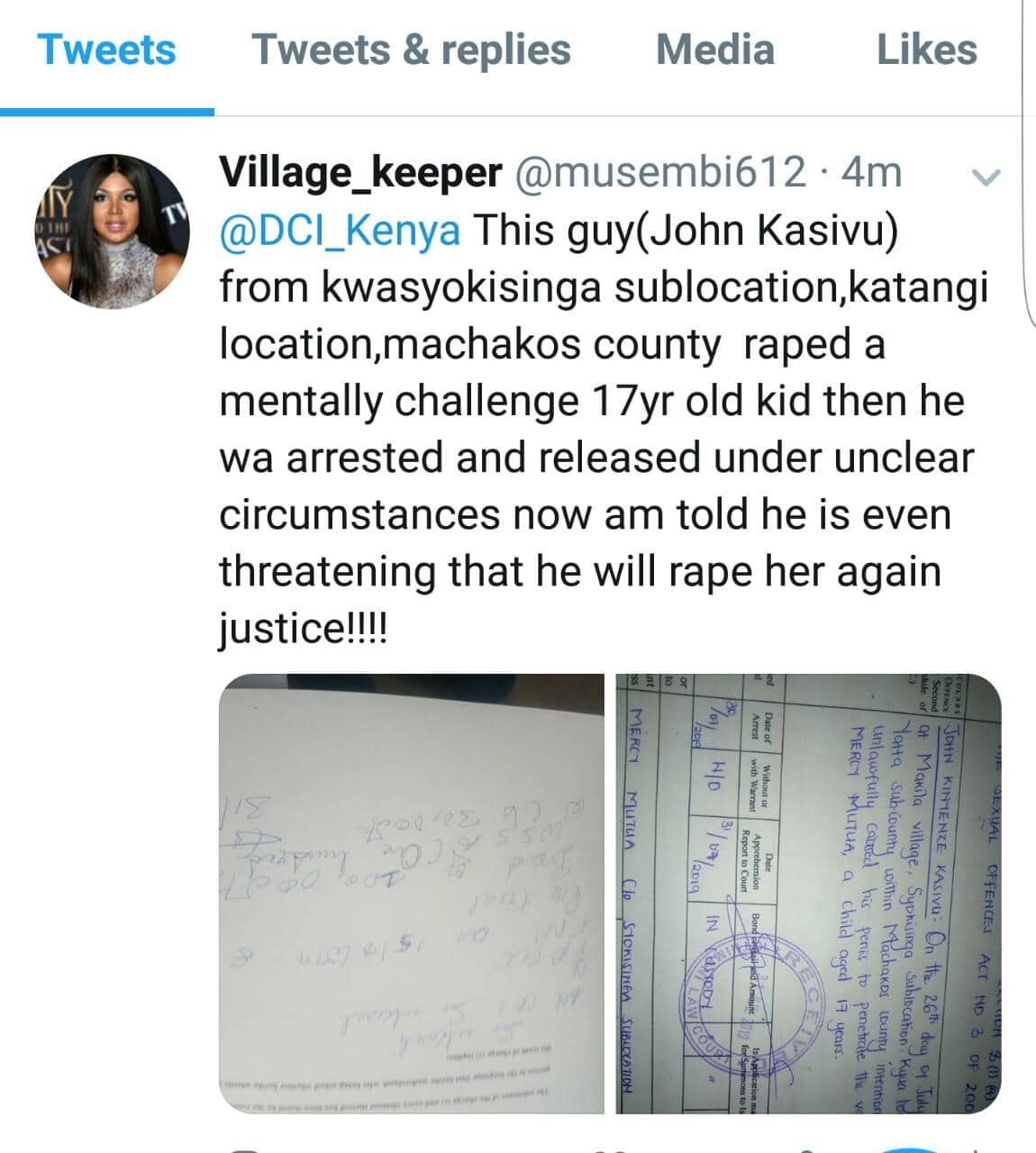
Task: Tap the blue underline beneath Tweets
Action: tap(107, 112)
